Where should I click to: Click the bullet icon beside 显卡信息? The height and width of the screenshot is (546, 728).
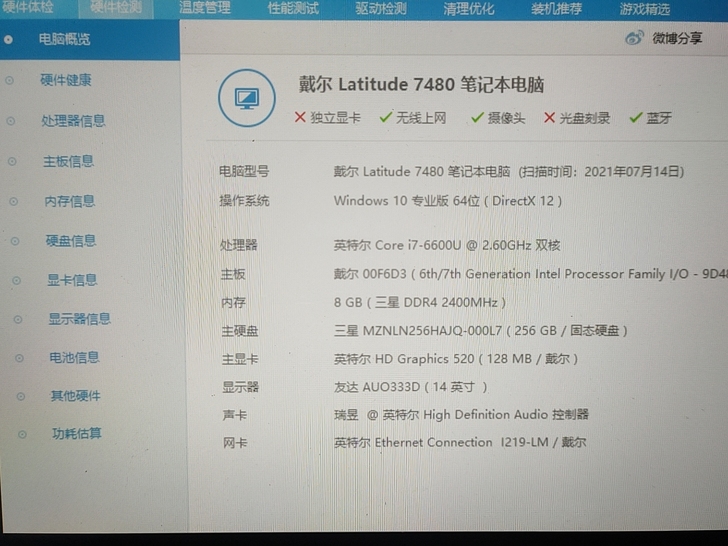[x=16, y=280]
